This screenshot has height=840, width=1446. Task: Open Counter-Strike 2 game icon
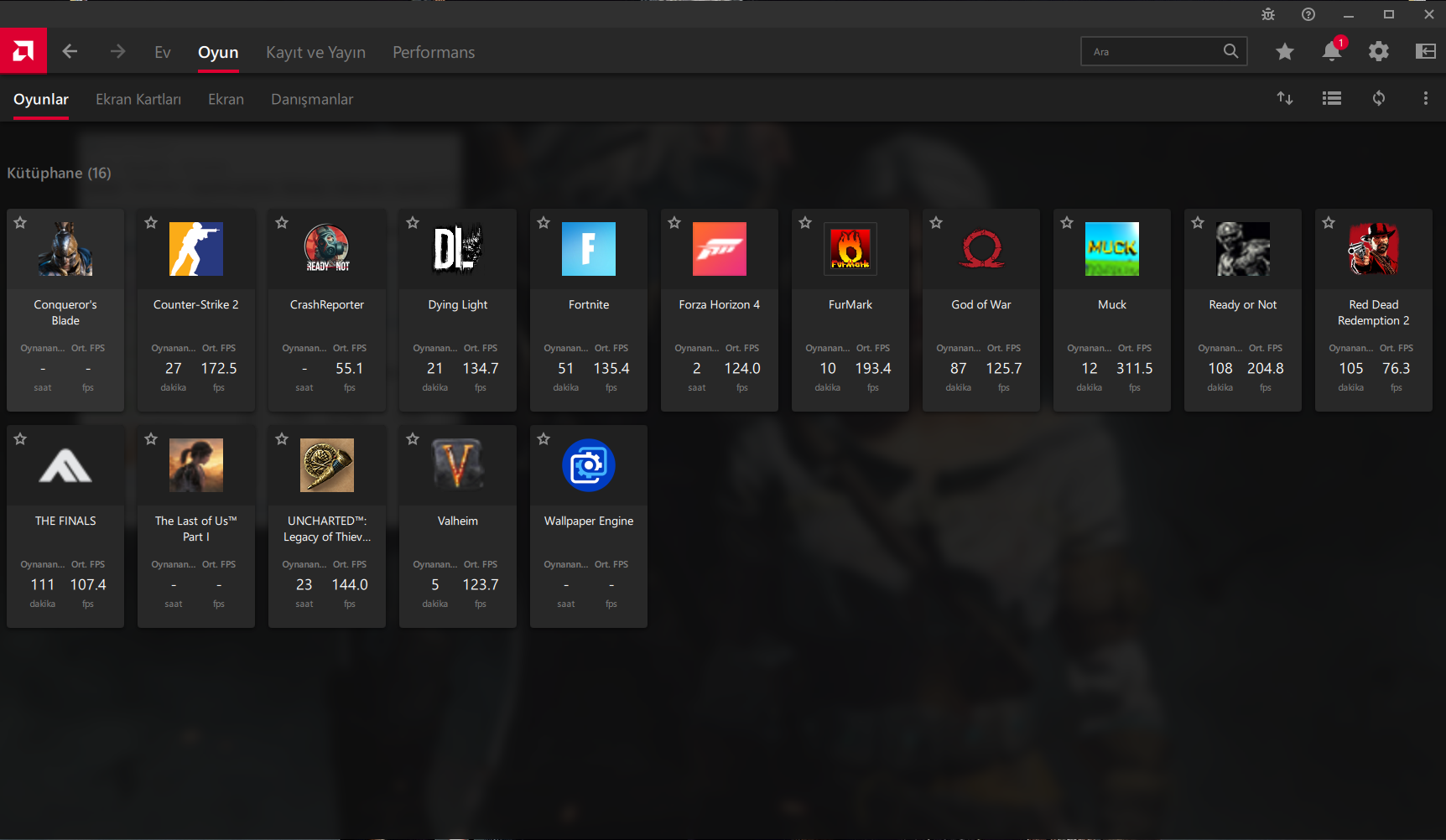(196, 249)
